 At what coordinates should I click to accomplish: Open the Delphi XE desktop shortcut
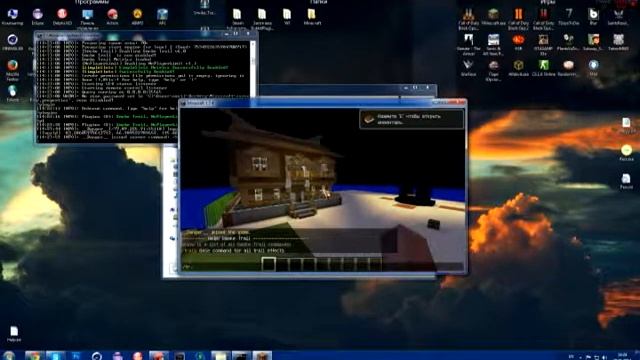62,17
